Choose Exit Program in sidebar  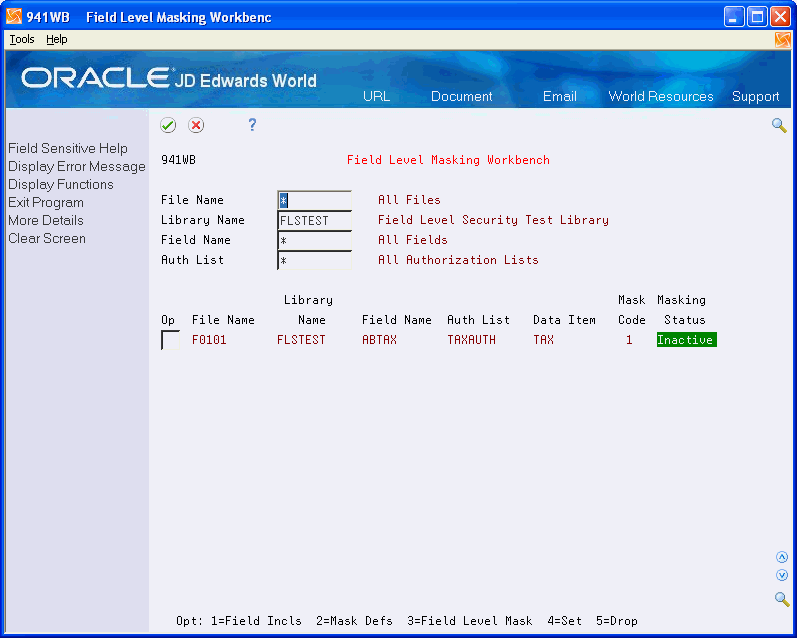coord(46,202)
